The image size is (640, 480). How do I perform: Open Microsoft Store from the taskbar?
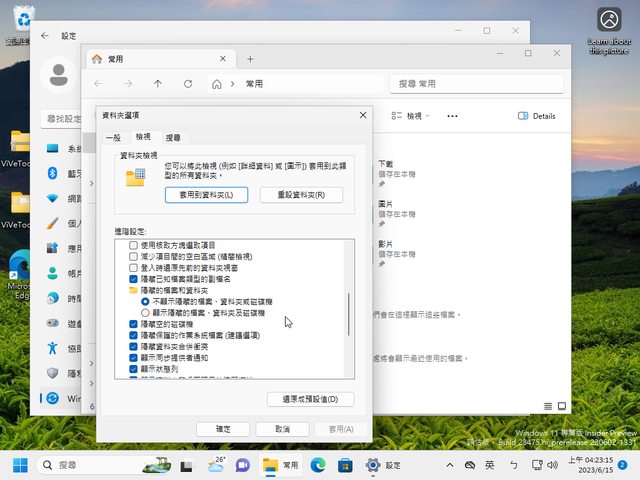click(345, 465)
